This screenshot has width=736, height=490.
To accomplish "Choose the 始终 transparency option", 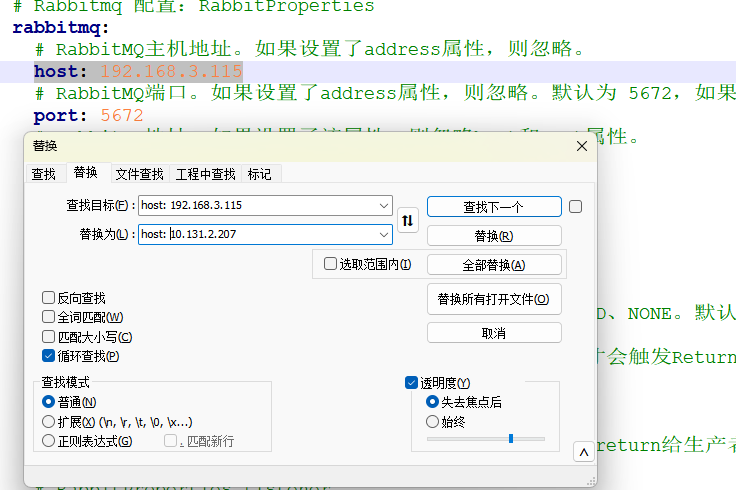I will [433, 422].
